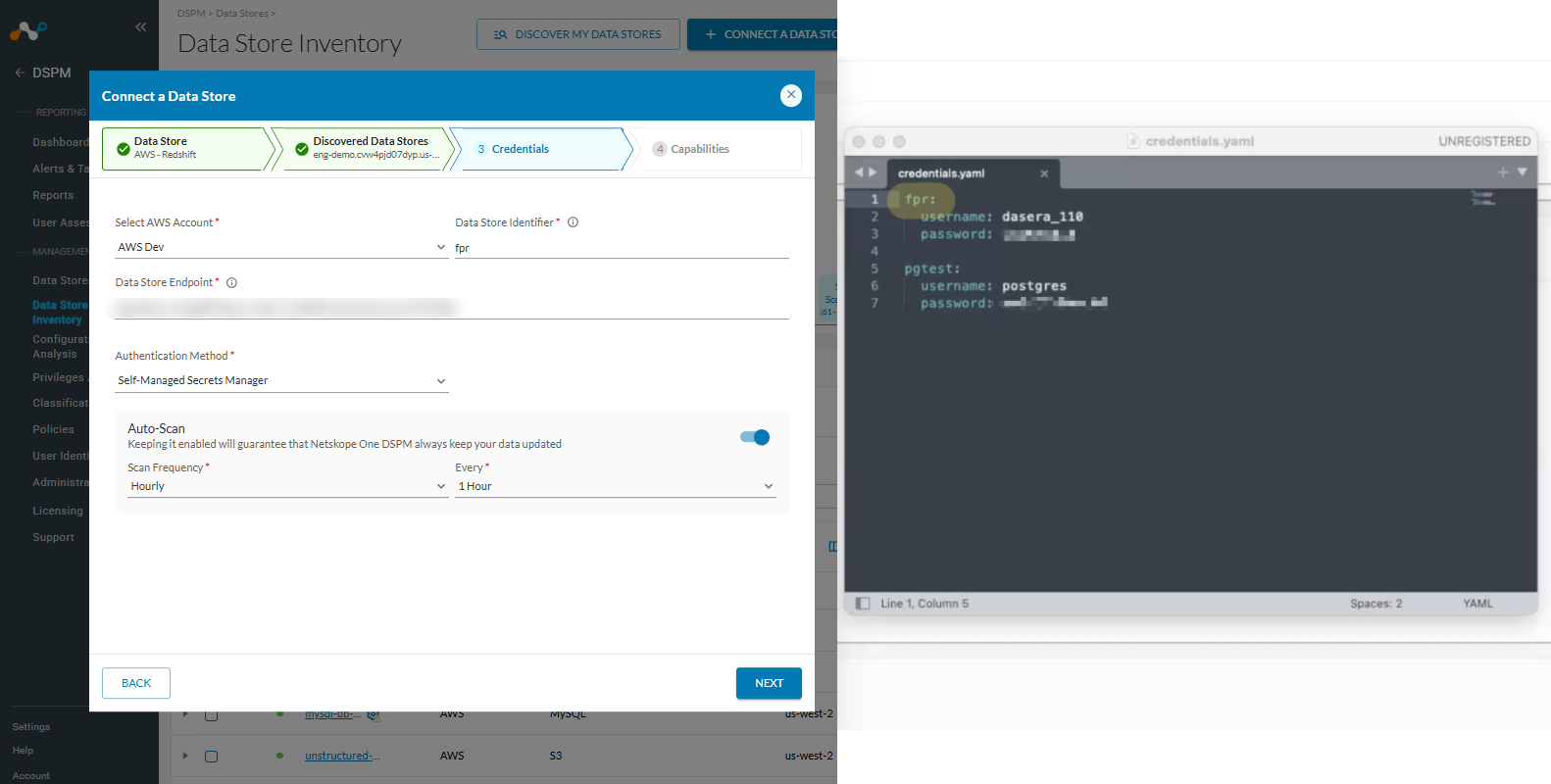Screen dimensions: 1551x784
Task: Click the NEXT button
Action: coord(769,683)
